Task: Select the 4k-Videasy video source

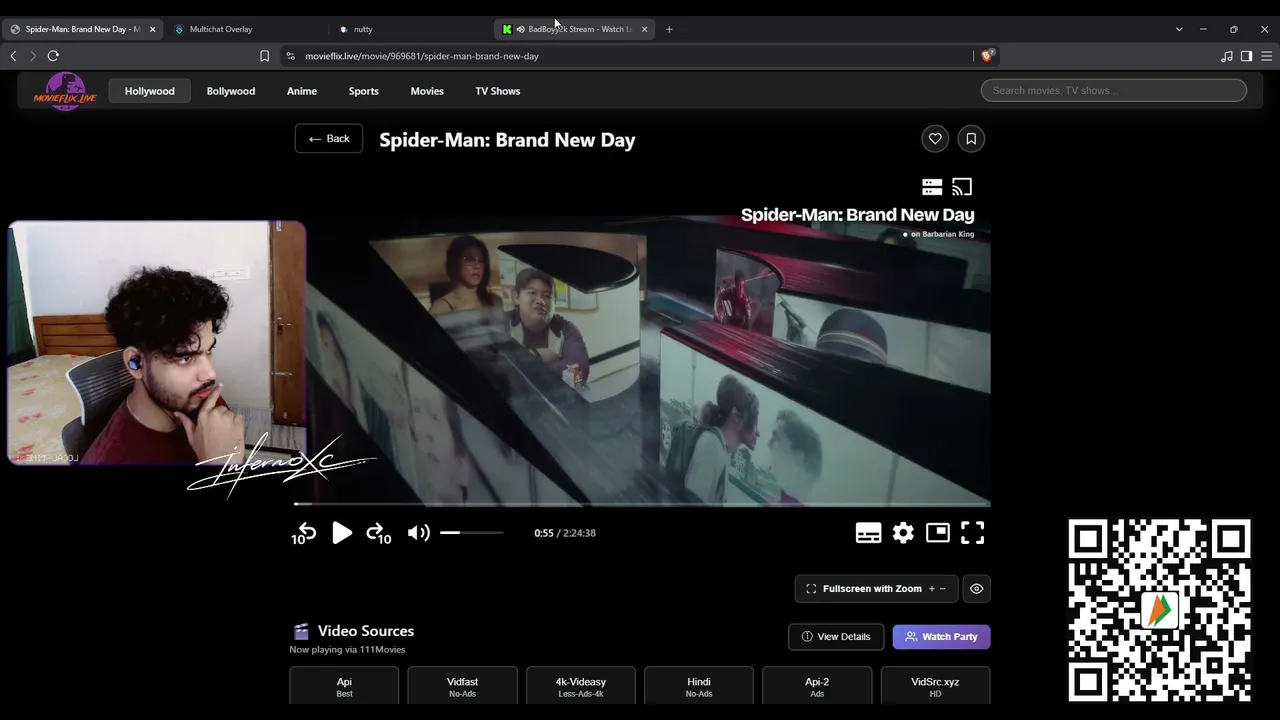Action: 581,687
